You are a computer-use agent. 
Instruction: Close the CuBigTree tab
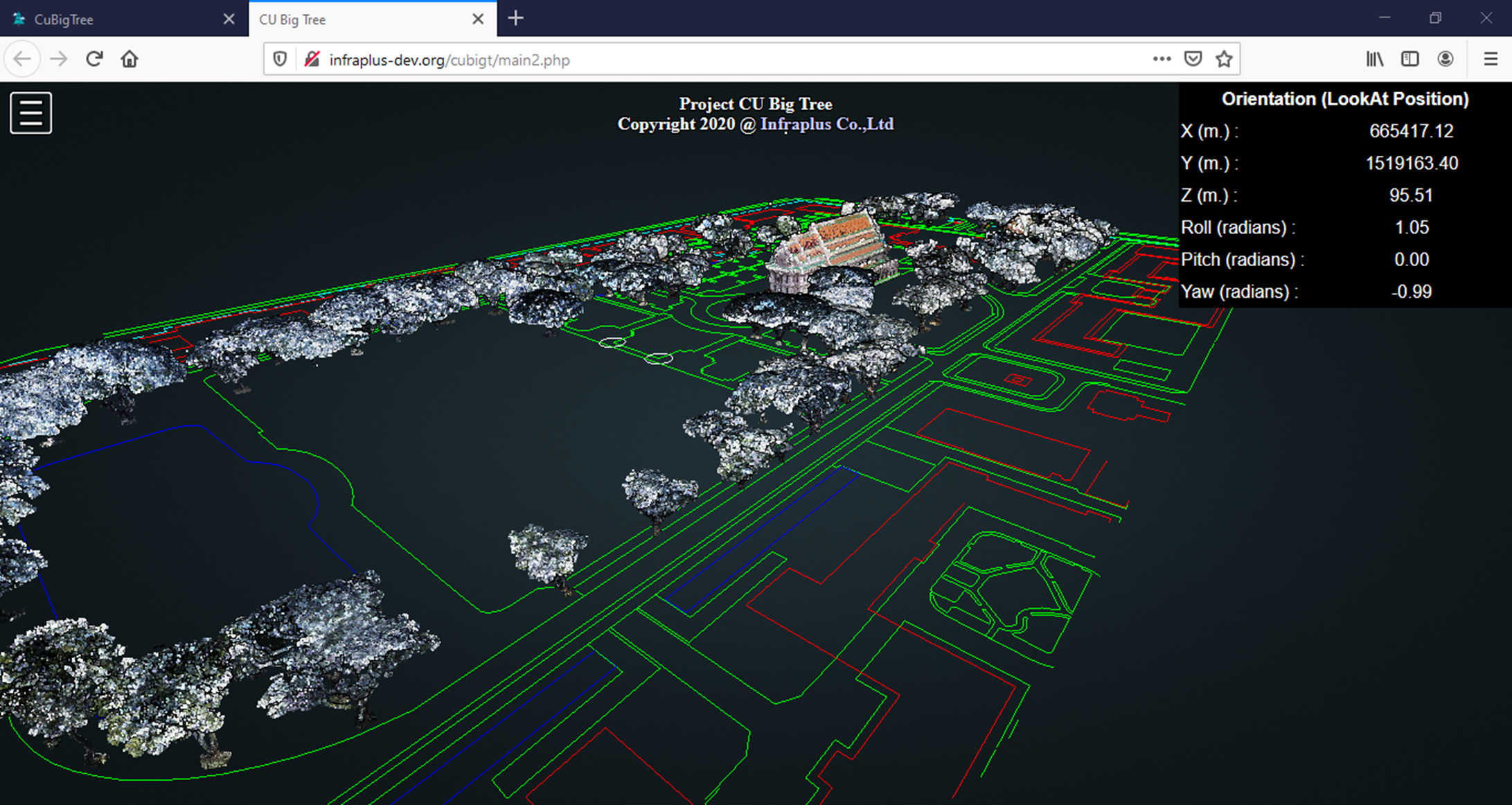(x=229, y=19)
